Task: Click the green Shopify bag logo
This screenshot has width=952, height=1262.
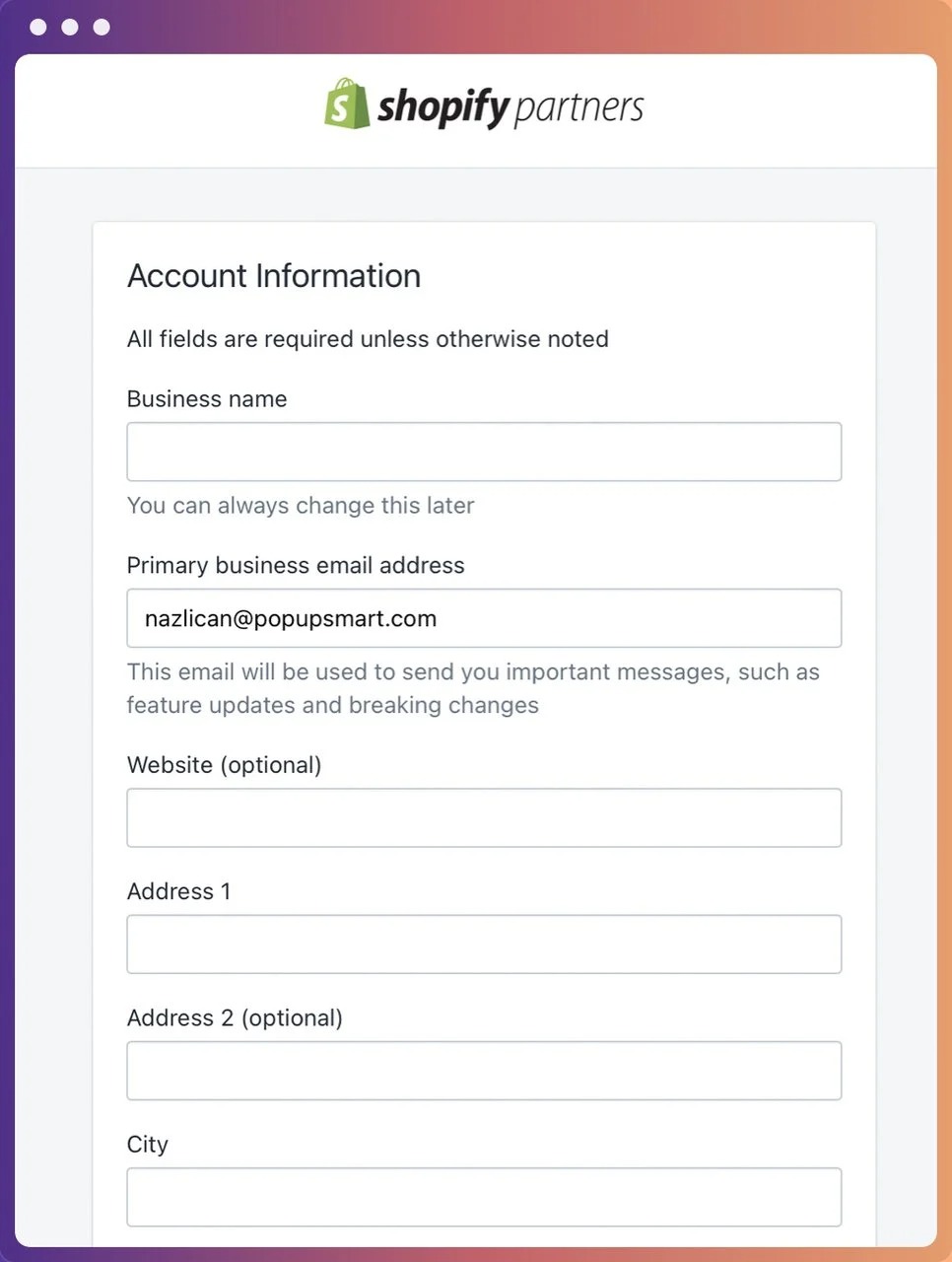Action: coord(347,105)
